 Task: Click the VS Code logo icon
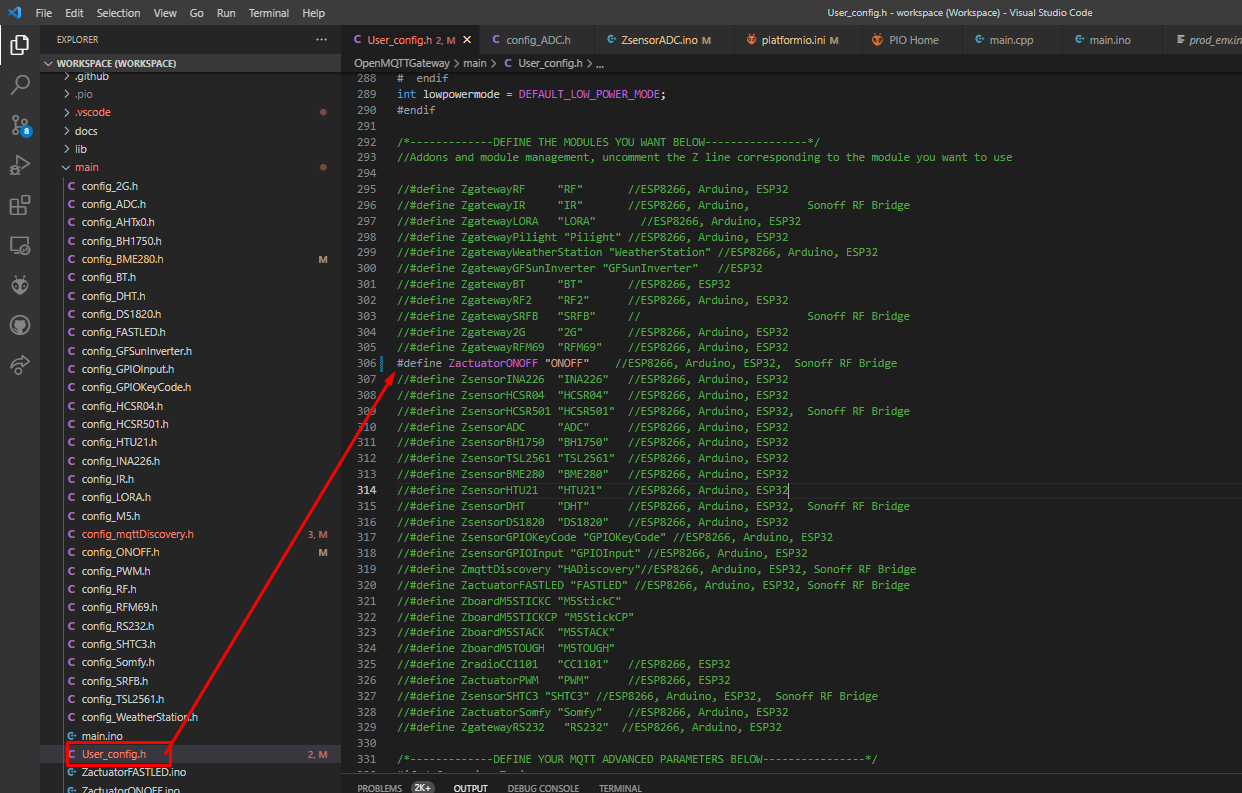(x=14, y=13)
